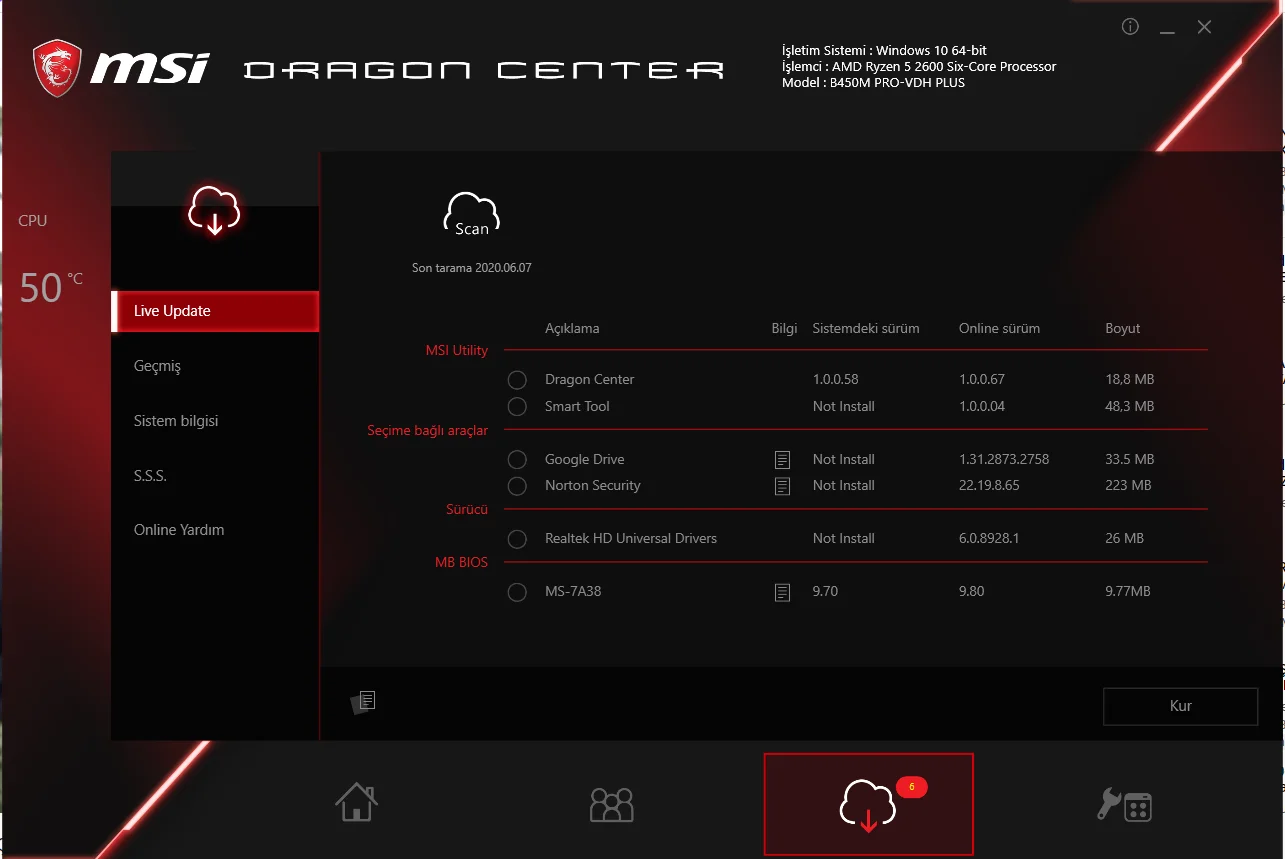Click the info circle icon in title bar
The height and width of the screenshot is (859, 1285).
point(1130,27)
